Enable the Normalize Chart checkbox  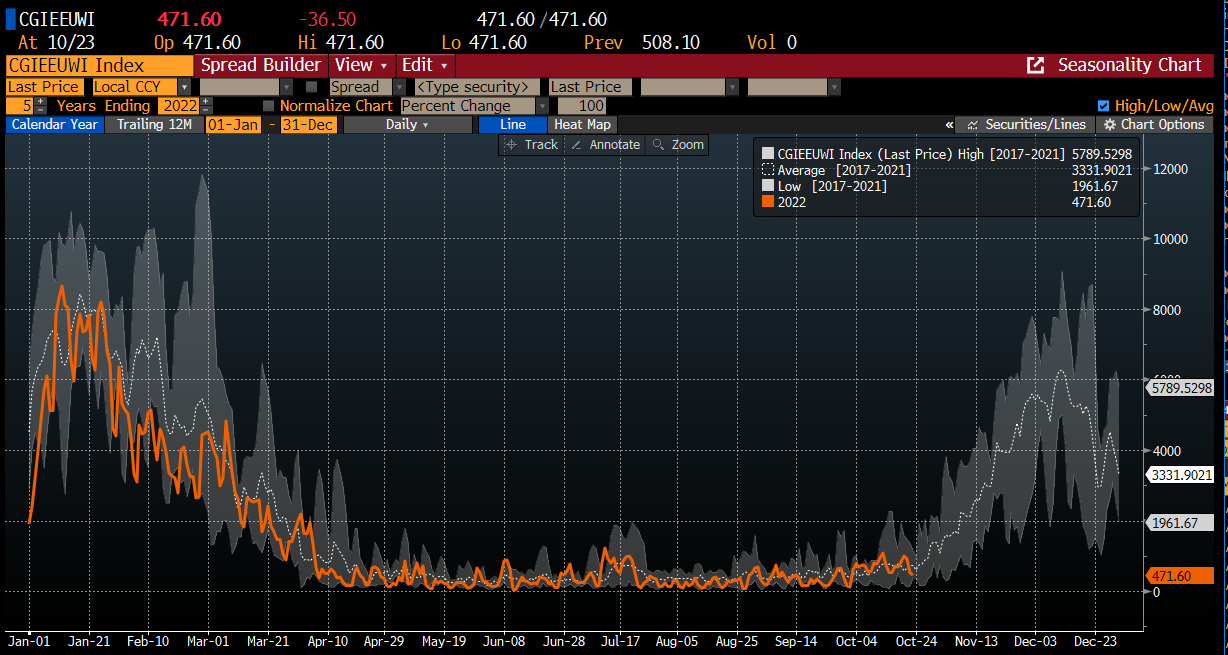[x=268, y=106]
